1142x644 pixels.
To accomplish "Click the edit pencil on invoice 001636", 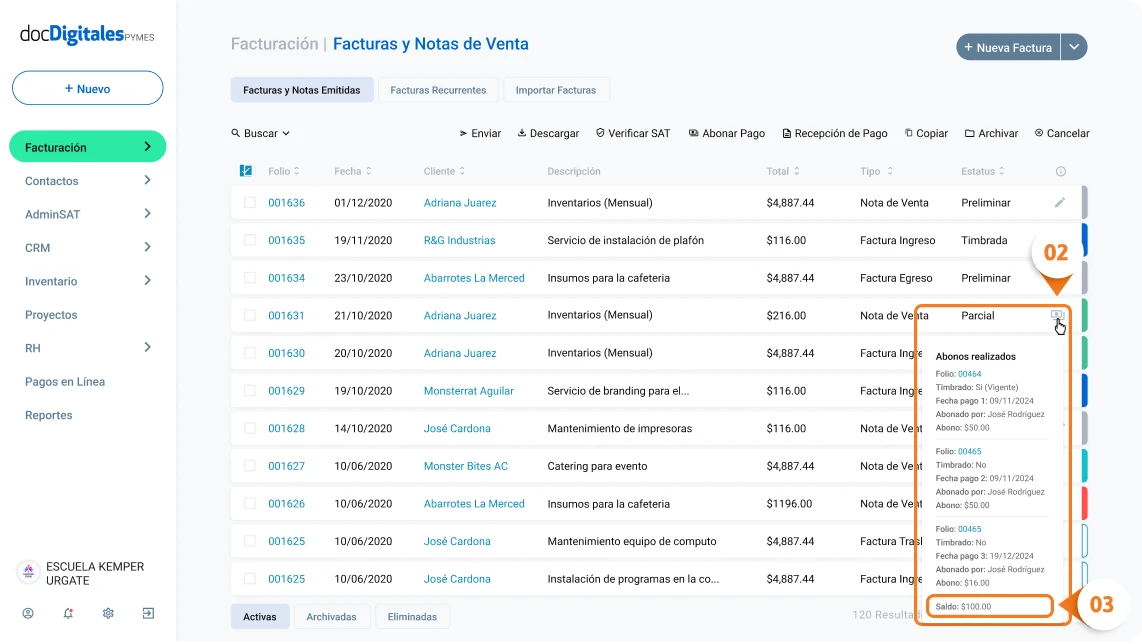I will pos(1060,203).
